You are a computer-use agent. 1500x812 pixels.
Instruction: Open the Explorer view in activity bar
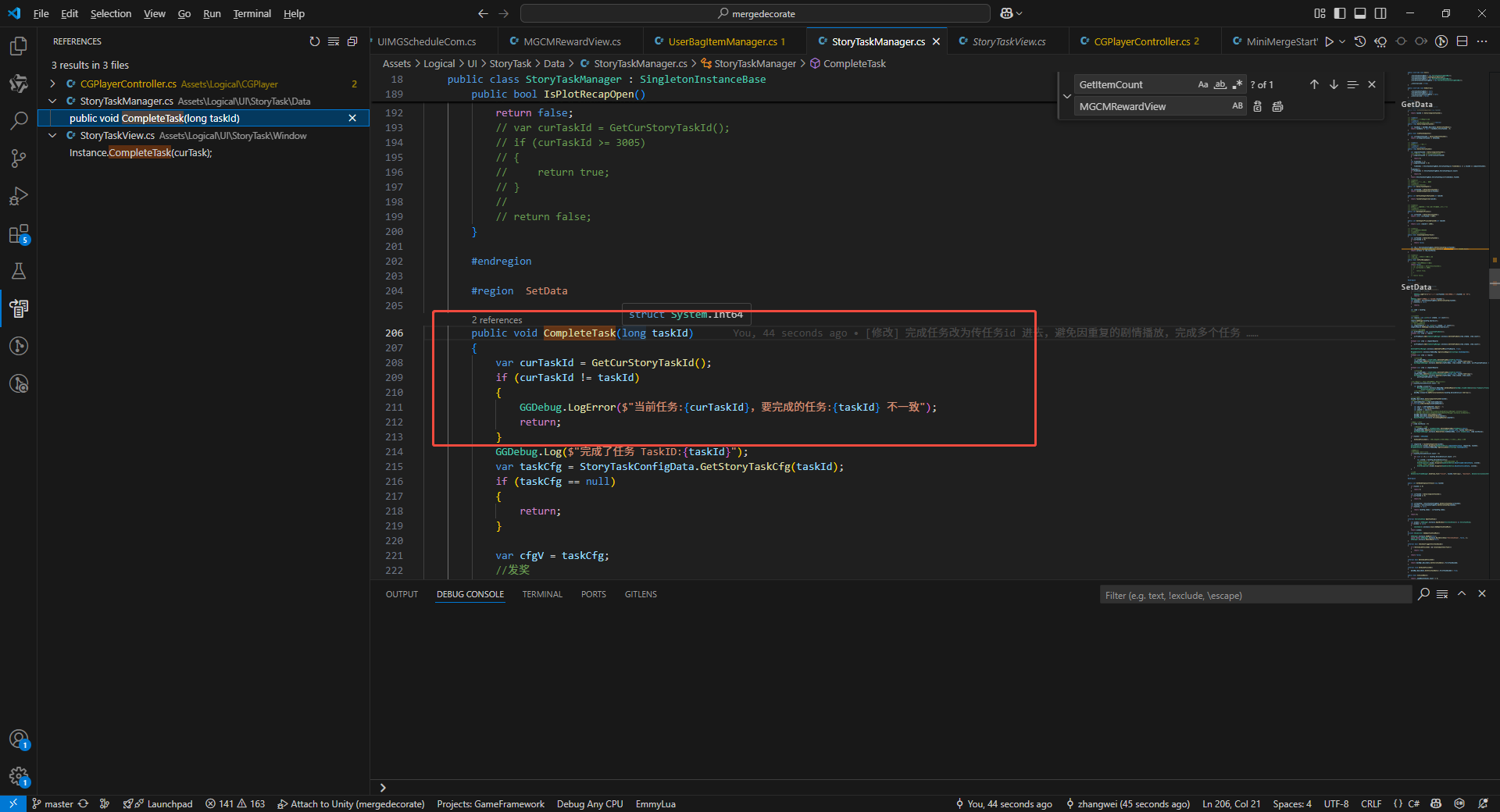(19, 46)
